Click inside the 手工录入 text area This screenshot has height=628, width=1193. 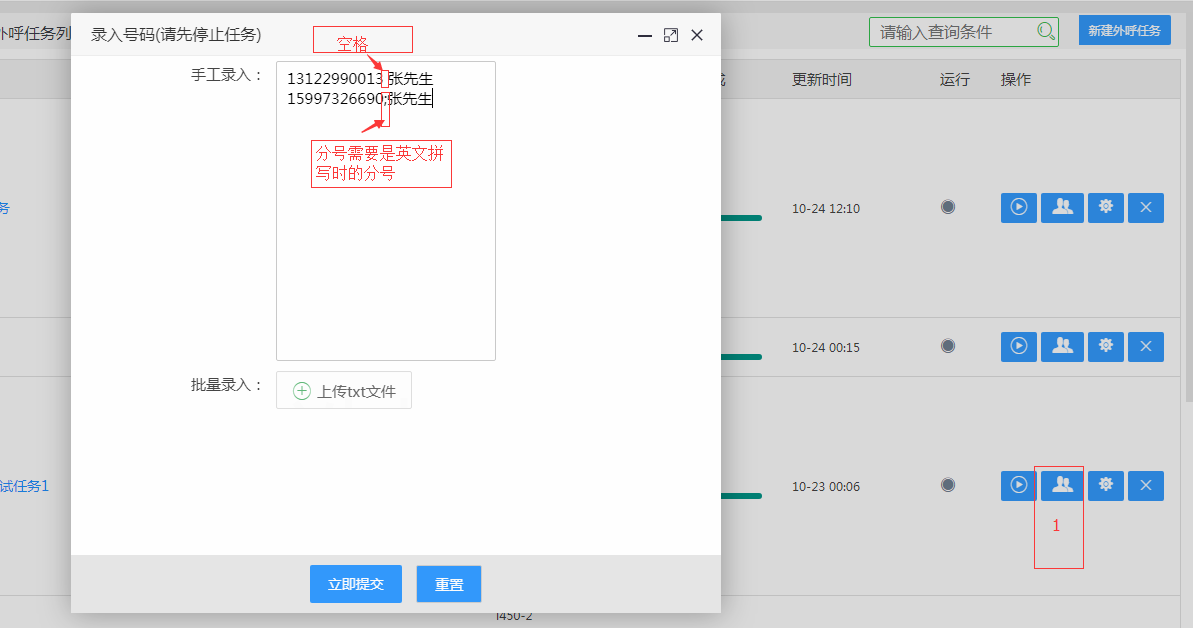click(x=385, y=240)
